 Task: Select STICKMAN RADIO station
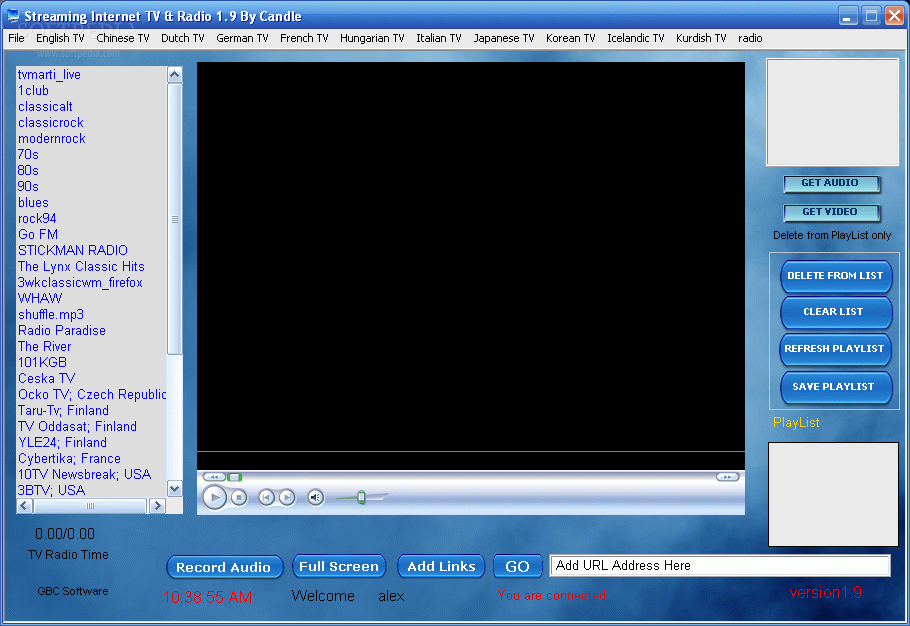(73, 251)
